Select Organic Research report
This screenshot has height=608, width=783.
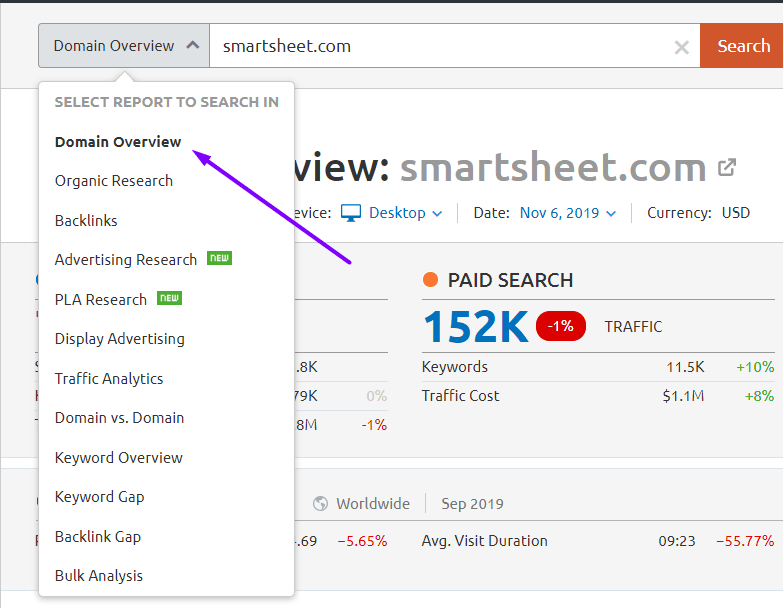tap(114, 181)
